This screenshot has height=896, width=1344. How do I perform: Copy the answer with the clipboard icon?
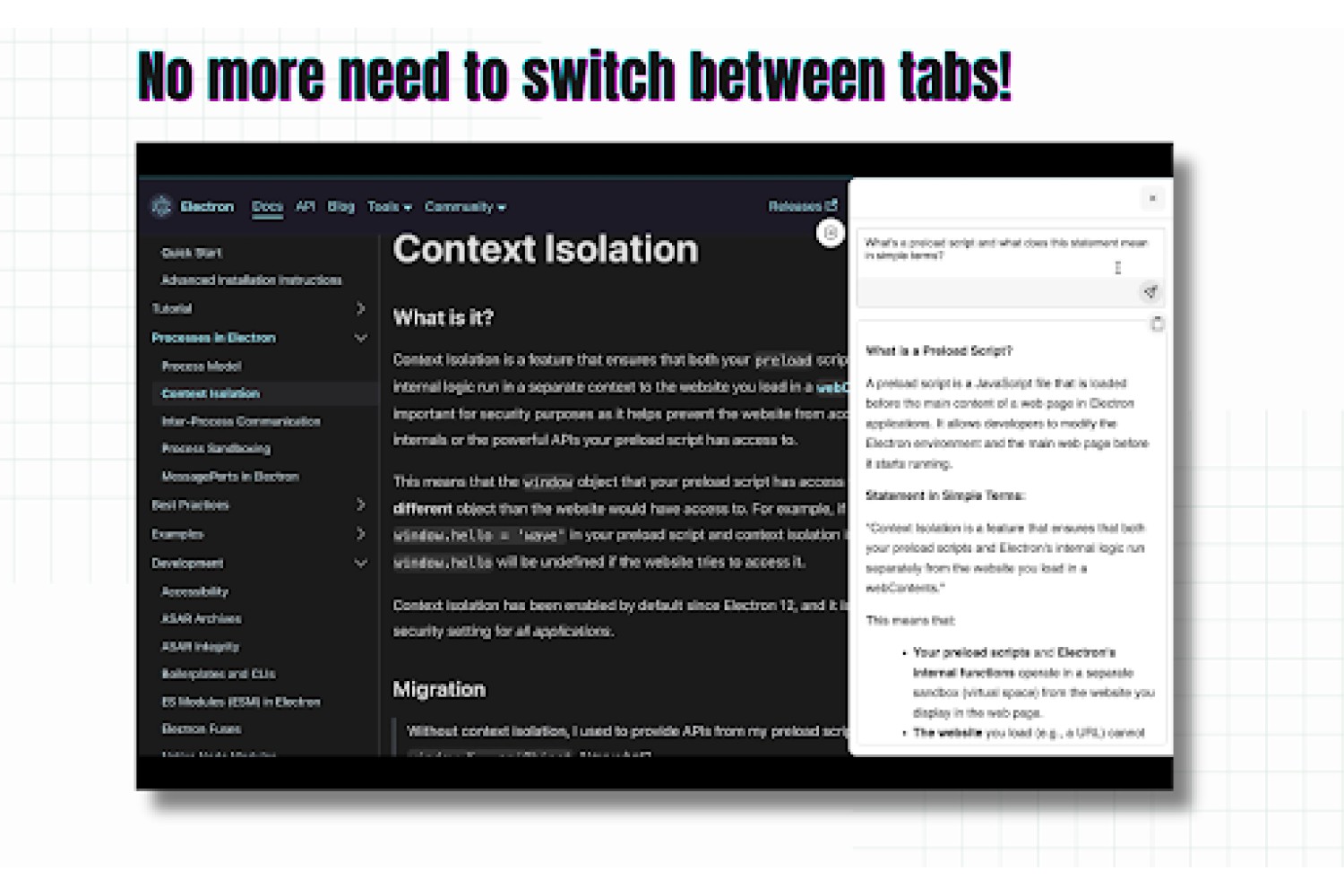pos(1157,324)
